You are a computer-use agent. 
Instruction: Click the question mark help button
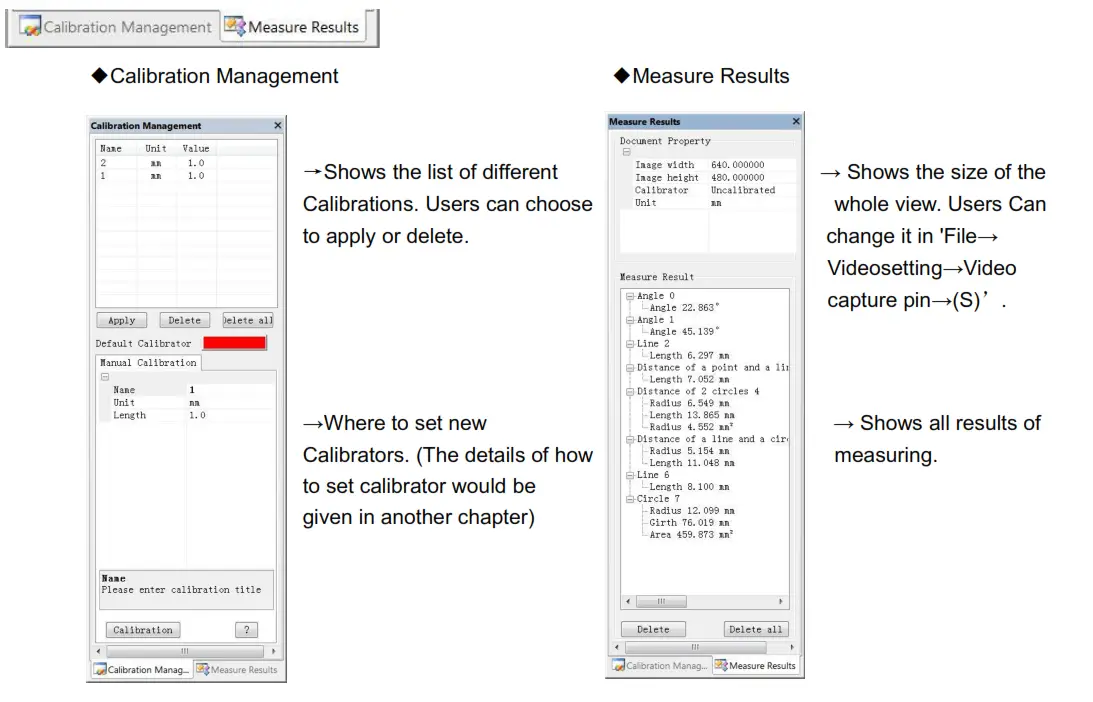[x=246, y=629]
